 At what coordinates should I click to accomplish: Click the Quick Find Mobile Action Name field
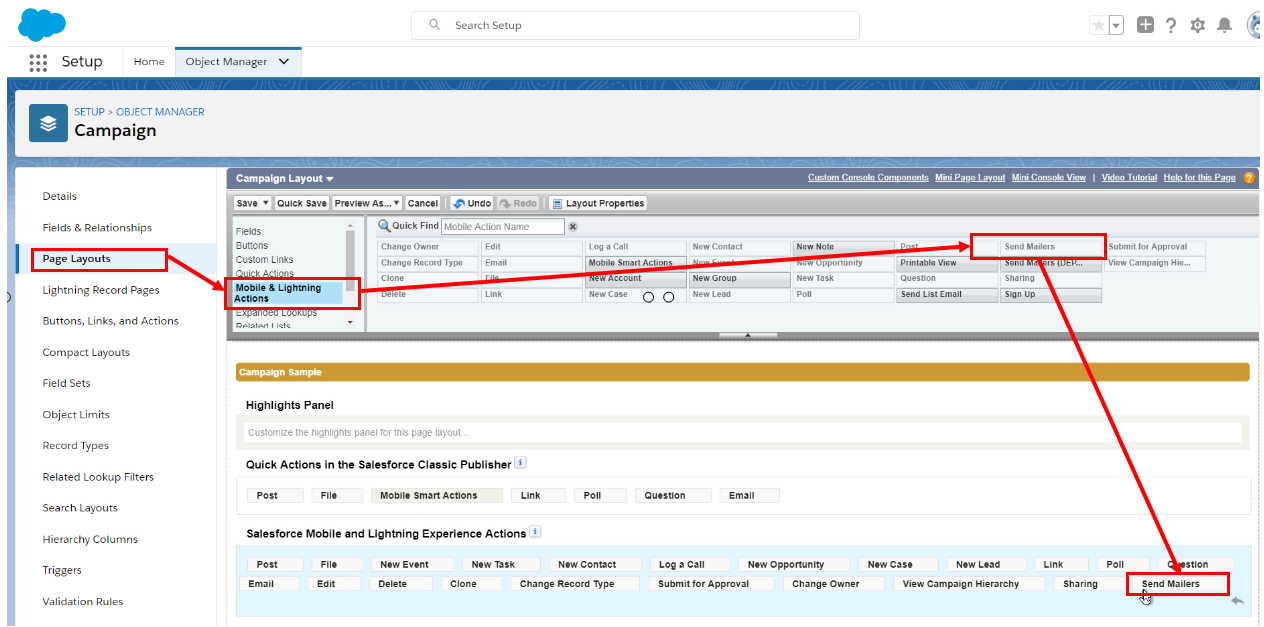tap(502, 227)
